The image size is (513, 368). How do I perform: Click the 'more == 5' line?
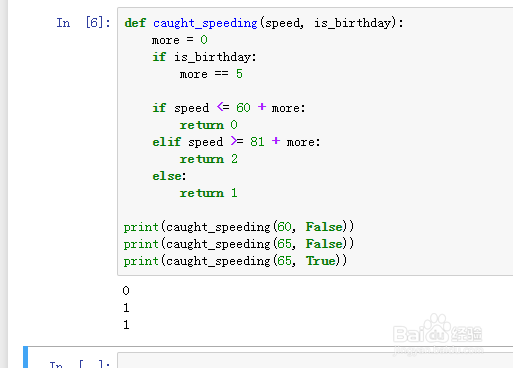pos(211,74)
